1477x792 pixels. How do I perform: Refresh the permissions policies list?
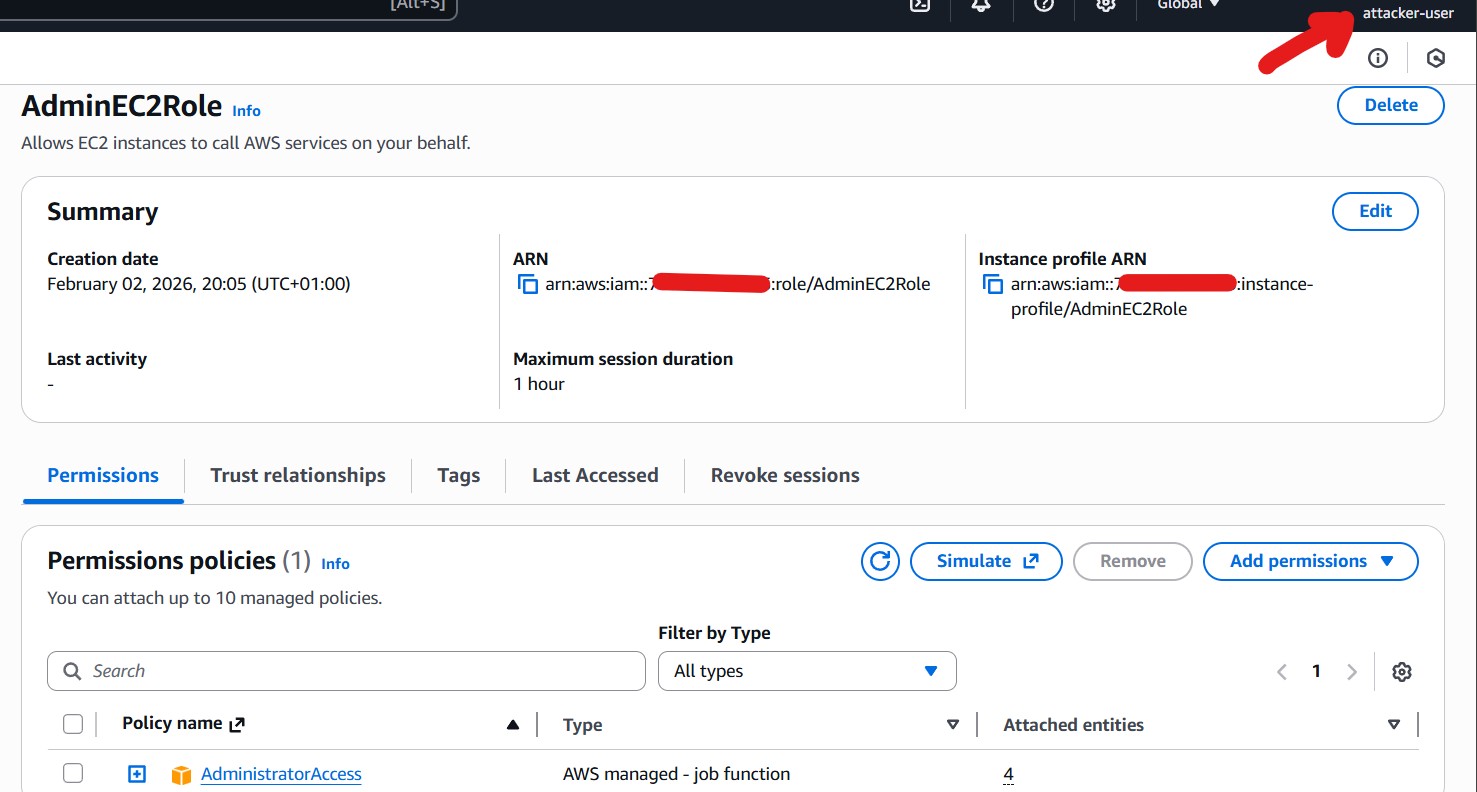coord(880,561)
